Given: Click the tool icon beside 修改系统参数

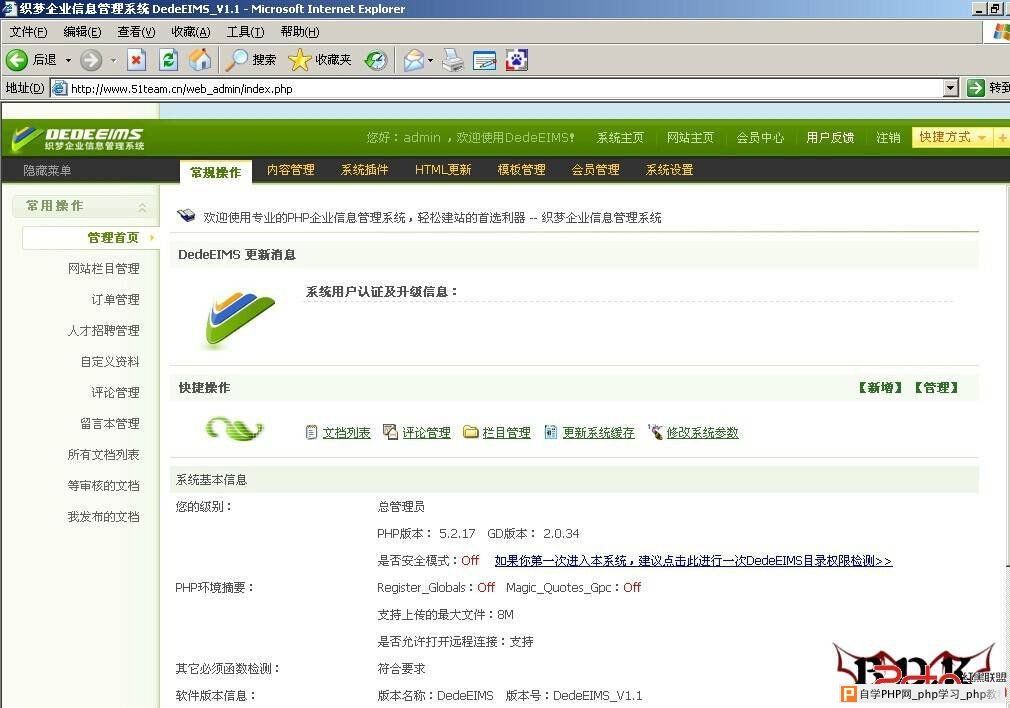Looking at the screenshot, I should [x=656, y=431].
